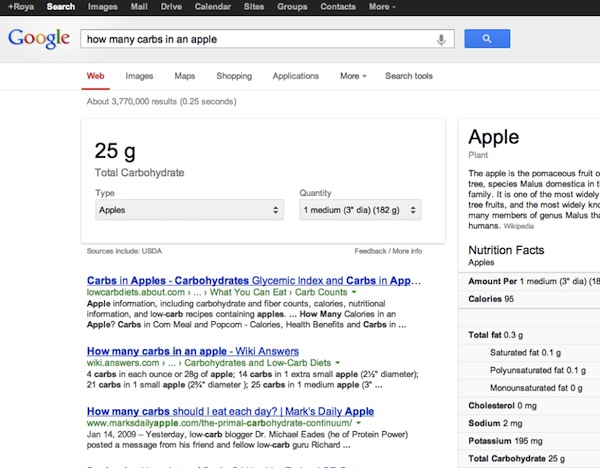Click the Potassium 195 mg row

[x=529, y=440]
